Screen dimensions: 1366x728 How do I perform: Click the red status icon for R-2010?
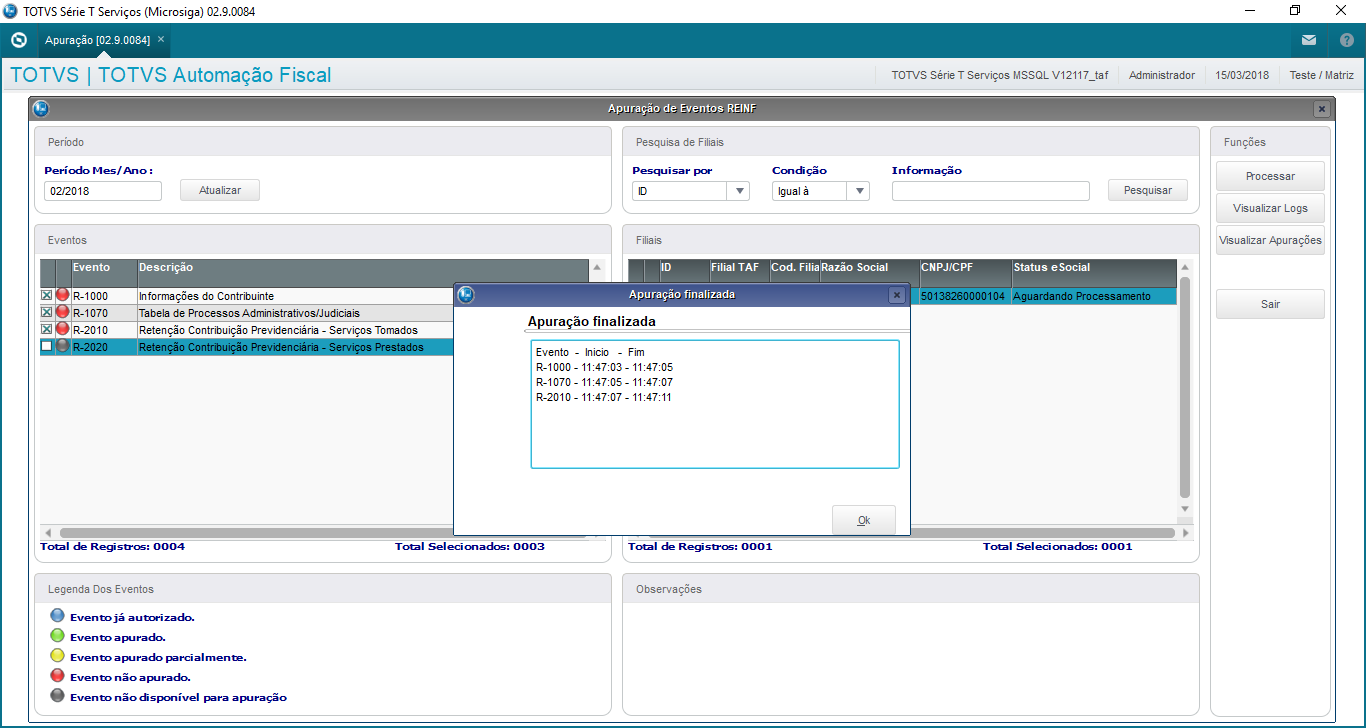coord(63,329)
